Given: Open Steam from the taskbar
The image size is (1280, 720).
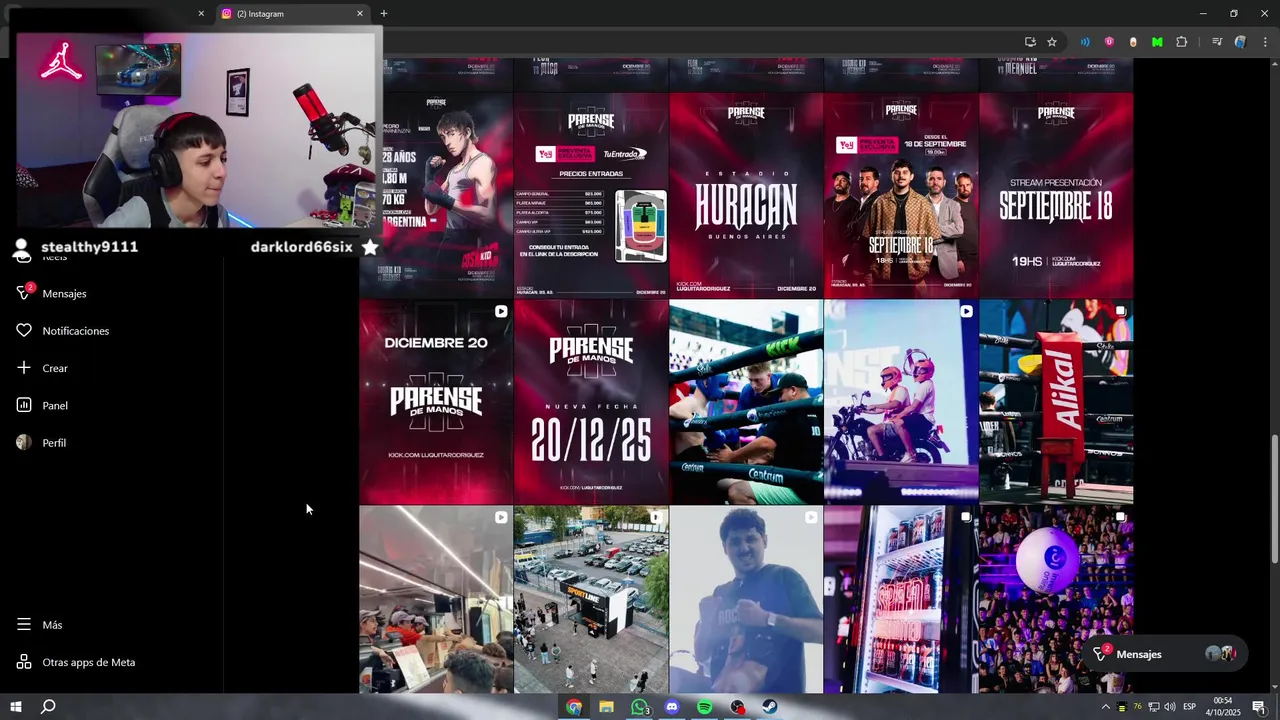Looking at the screenshot, I should coord(769,707).
